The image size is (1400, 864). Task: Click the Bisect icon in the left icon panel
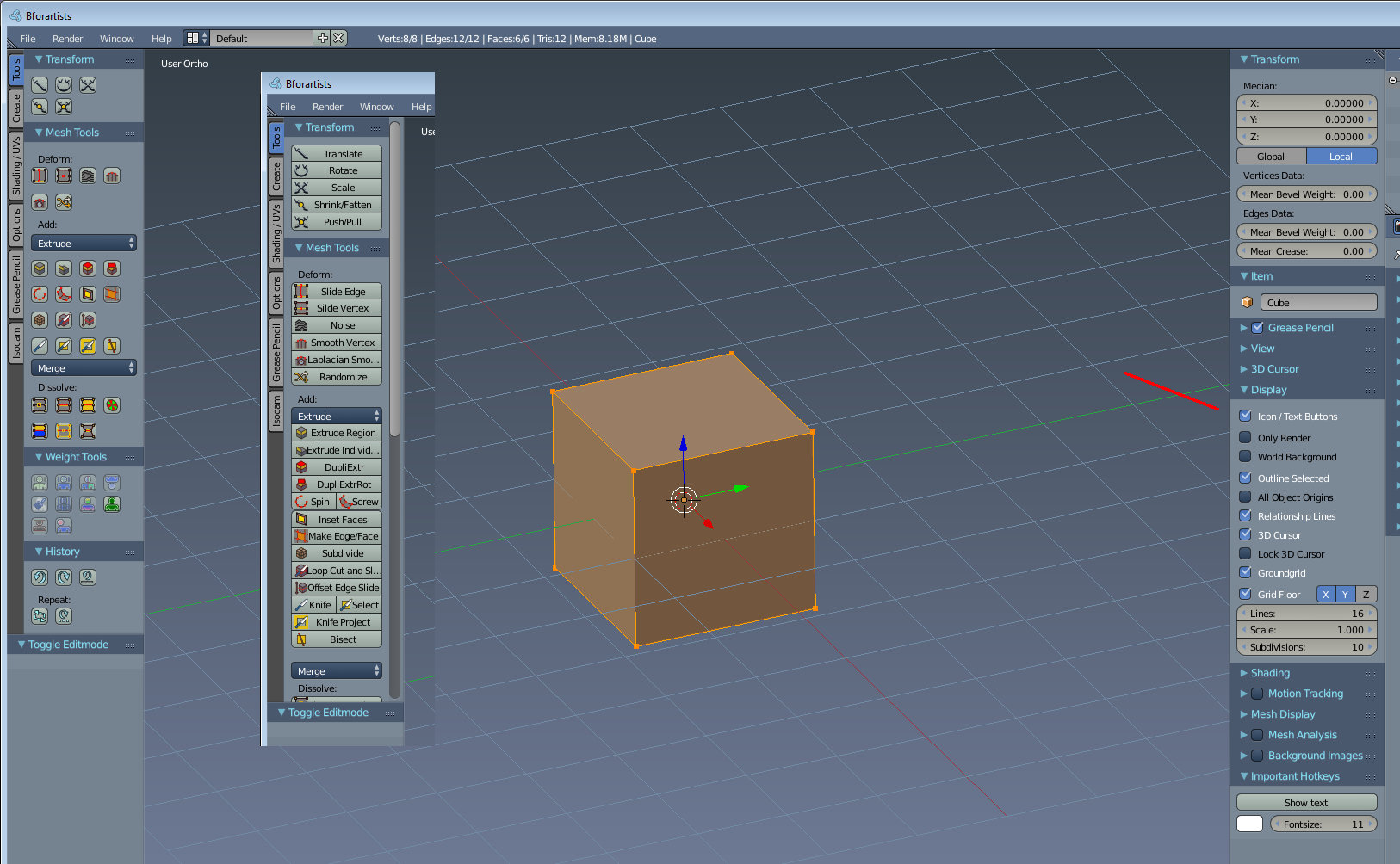coord(112,346)
